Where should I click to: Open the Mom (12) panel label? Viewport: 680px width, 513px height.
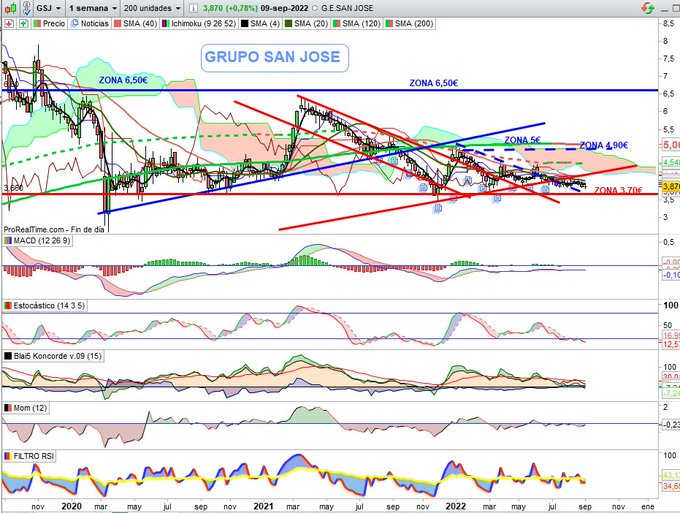click(26, 408)
